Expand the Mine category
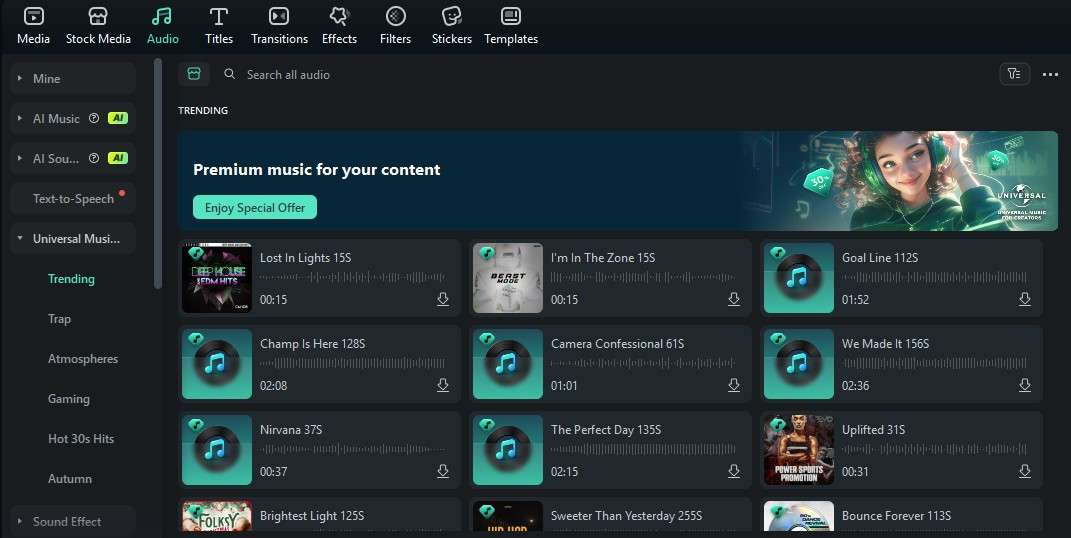Viewport: 1071px width, 538px height. coord(20,79)
